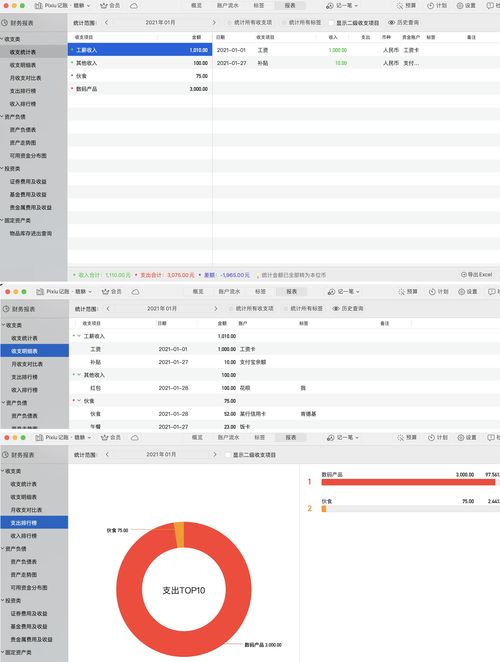
Task: Switch to 账户流水 tab in the top window
Action: tap(228, 6)
